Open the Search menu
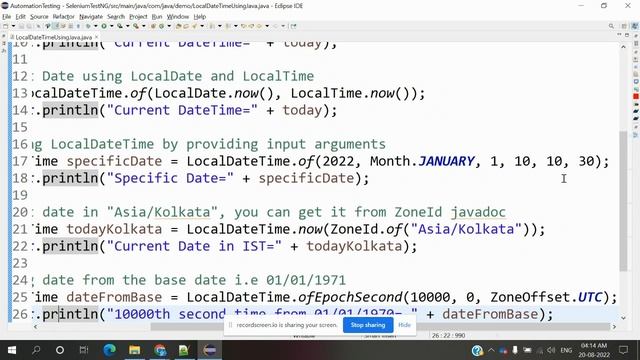 click(116, 17)
